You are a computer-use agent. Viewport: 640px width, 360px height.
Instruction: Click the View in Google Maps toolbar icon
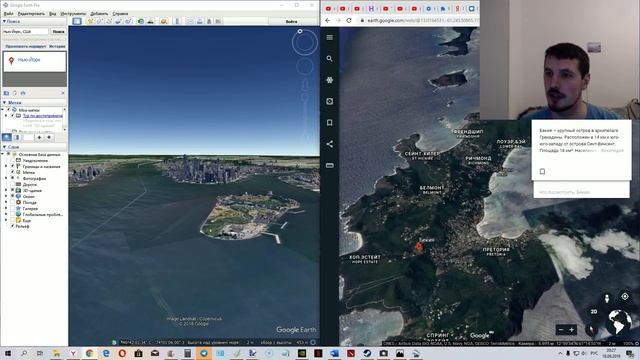tap(218, 21)
